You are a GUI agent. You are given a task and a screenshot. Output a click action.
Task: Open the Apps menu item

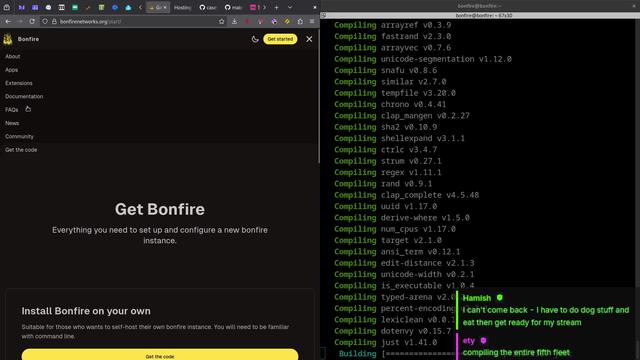click(11, 70)
